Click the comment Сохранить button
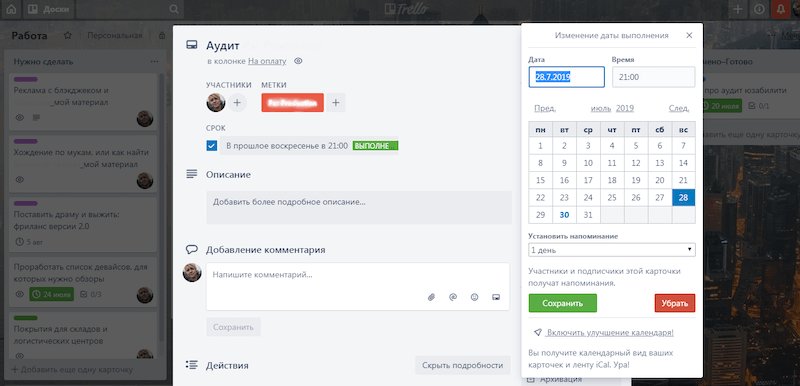The height and width of the screenshot is (386, 800). [x=233, y=327]
